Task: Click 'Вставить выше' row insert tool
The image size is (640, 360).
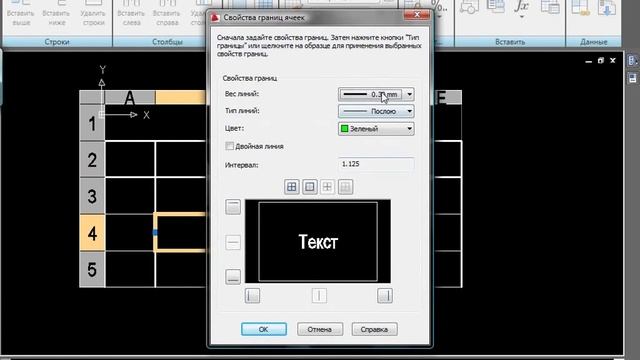Action: click(20, 13)
